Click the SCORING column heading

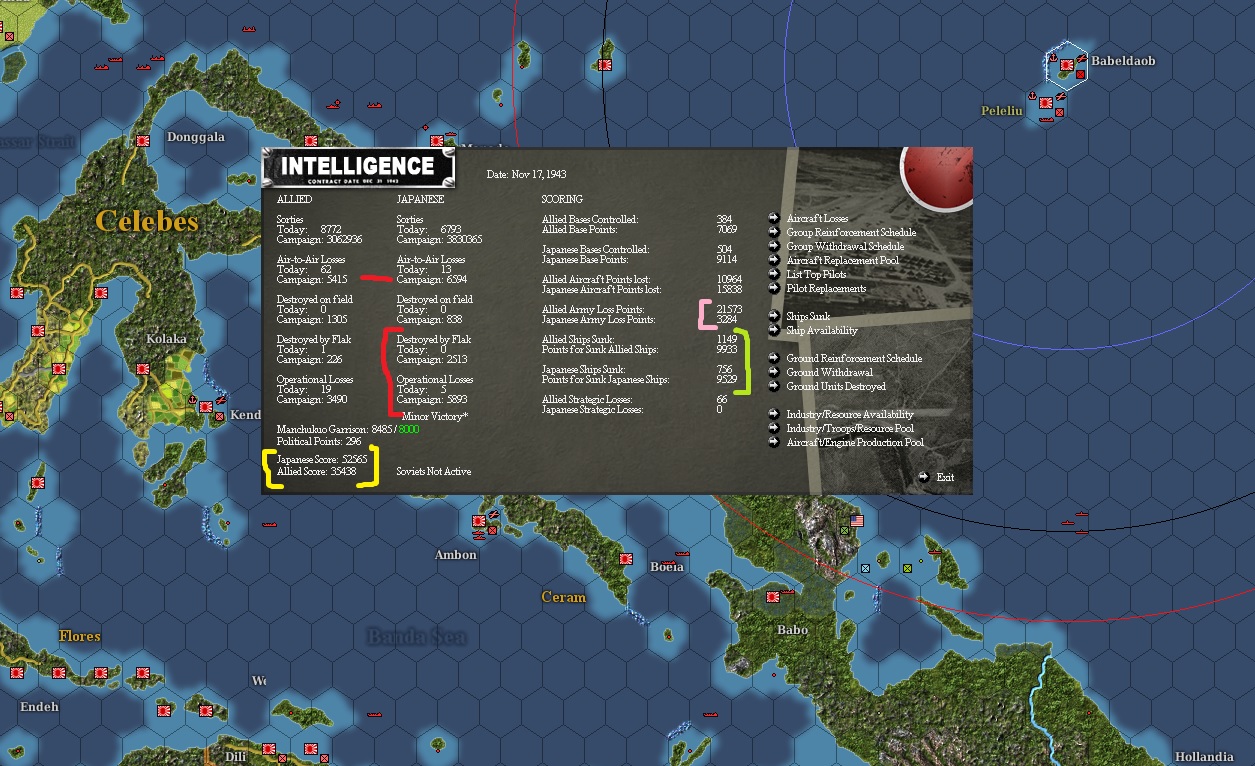point(562,199)
